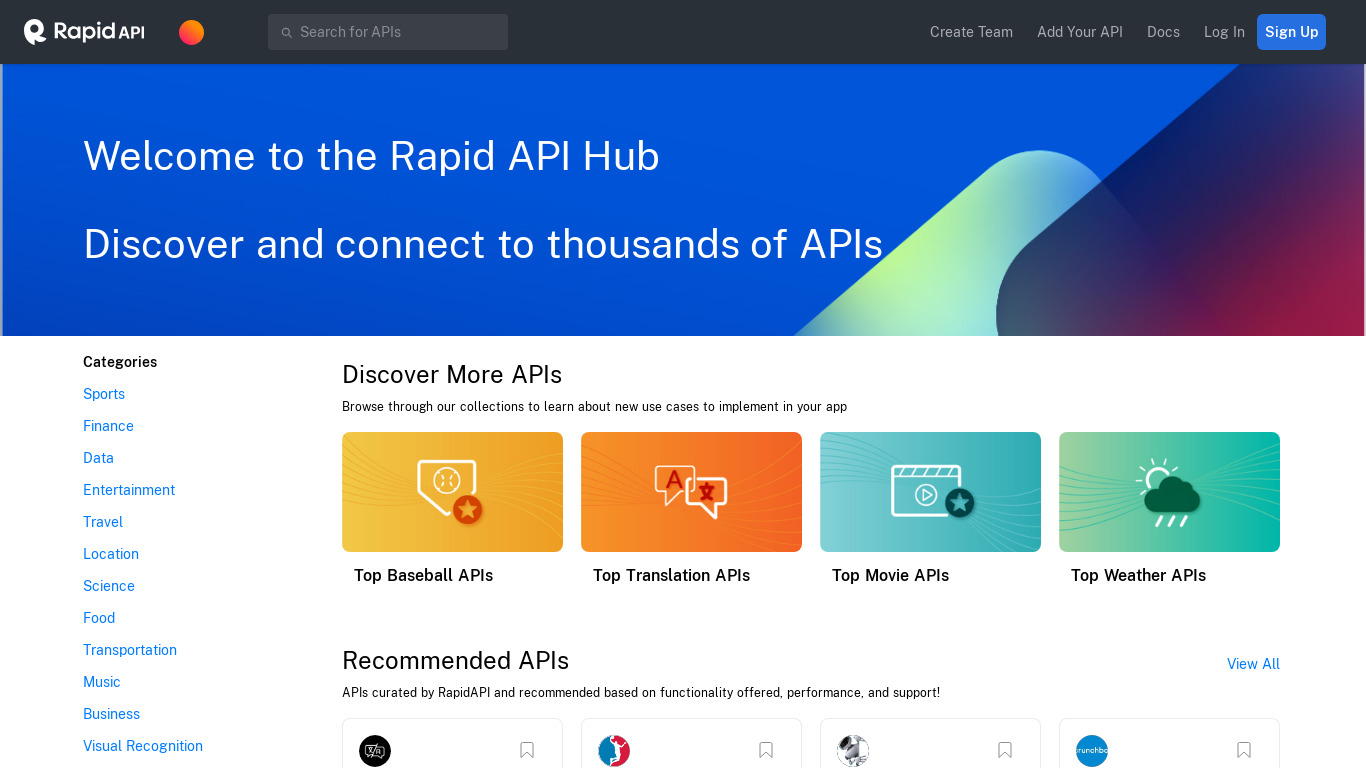Screen dimensions: 1366x768
Task: Open the Top Weather APIs thumbnail
Action: coord(1169,492)
